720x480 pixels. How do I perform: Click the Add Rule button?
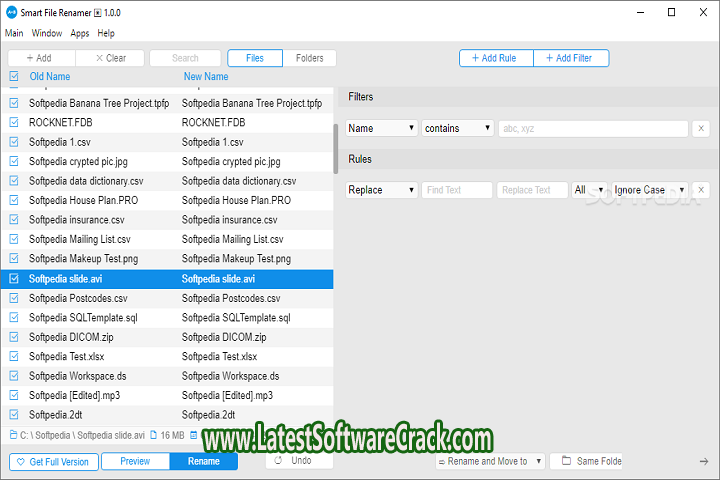[496, 58]
